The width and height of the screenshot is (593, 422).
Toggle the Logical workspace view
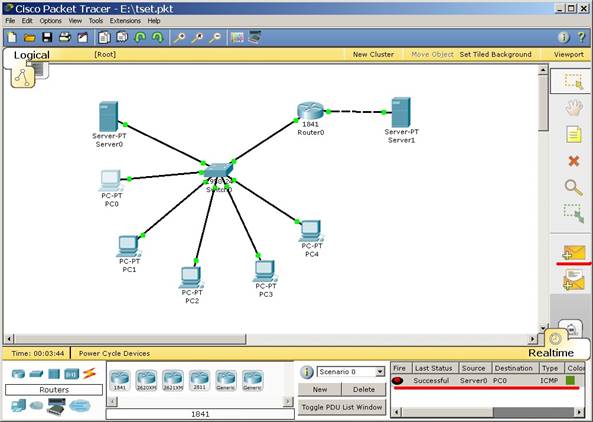(31, 55)
